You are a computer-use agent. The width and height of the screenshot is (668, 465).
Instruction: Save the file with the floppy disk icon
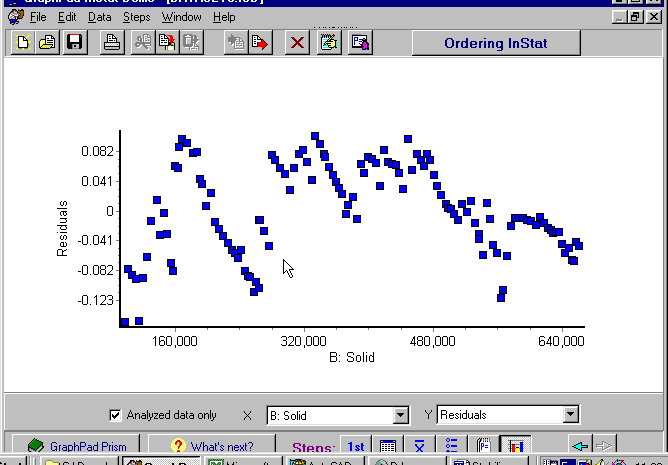click(x=74, y=42)
